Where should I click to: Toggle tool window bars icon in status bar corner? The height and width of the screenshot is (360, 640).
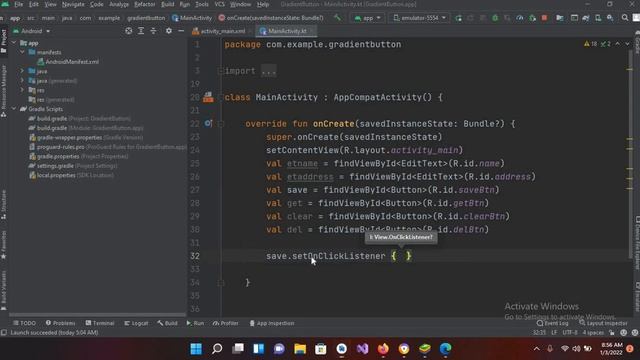4,333
